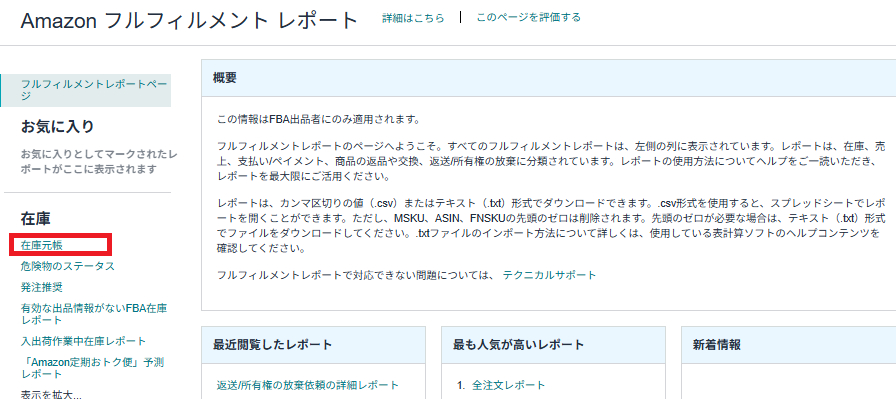Click text この情報はFBA出品者にのみ適用されます。
Screen dimensions: 896x399
tap(319, 120)
